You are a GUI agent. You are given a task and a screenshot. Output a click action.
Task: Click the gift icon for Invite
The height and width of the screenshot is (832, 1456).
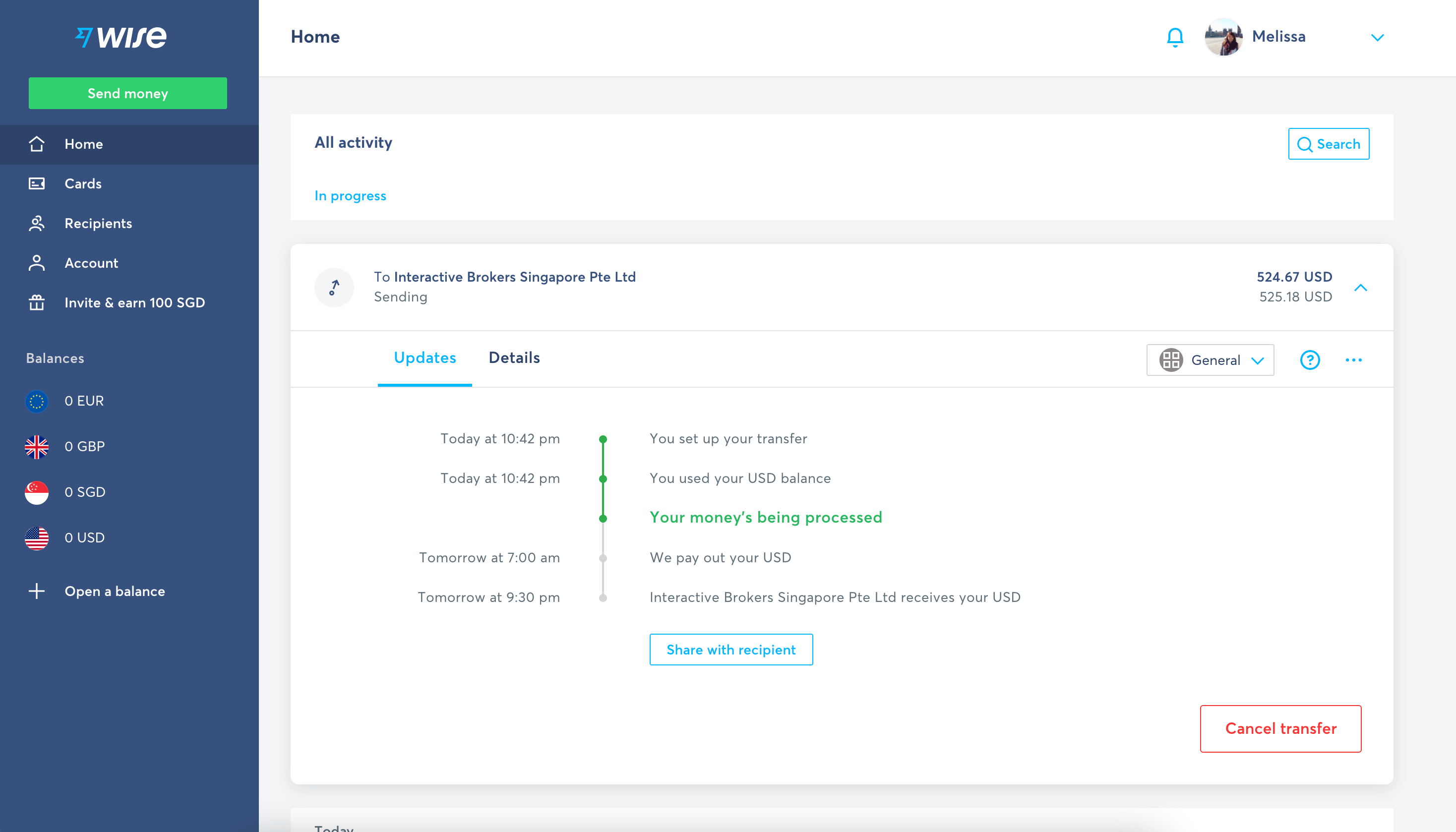click(37, 302)
